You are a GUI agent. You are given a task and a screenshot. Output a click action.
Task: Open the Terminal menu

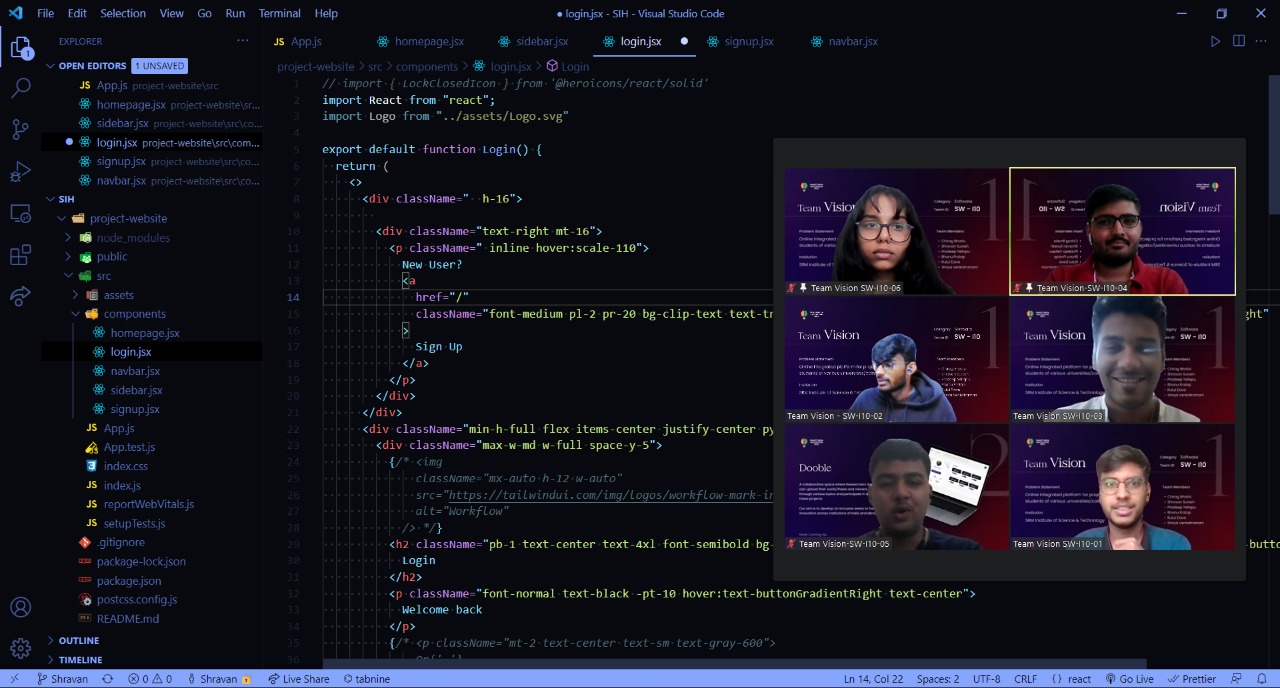click(279, 13)
